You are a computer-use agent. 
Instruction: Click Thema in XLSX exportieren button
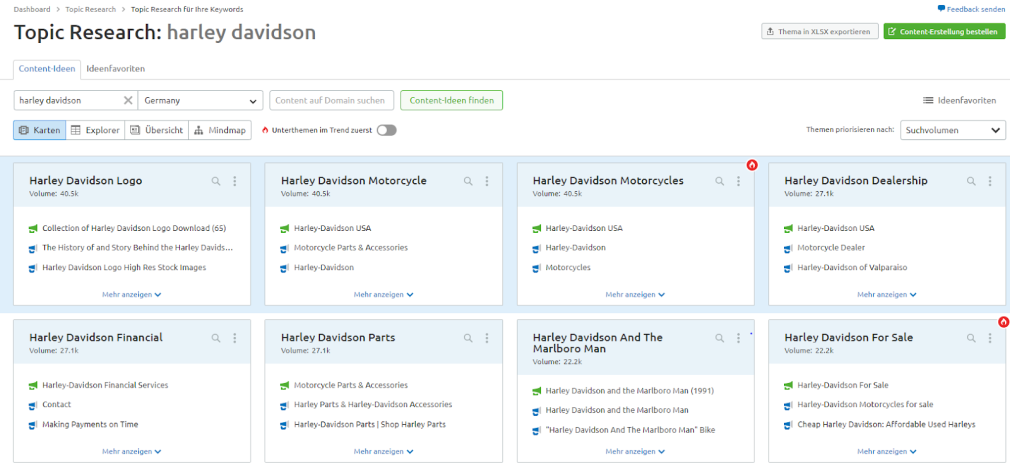click(819, 31)
